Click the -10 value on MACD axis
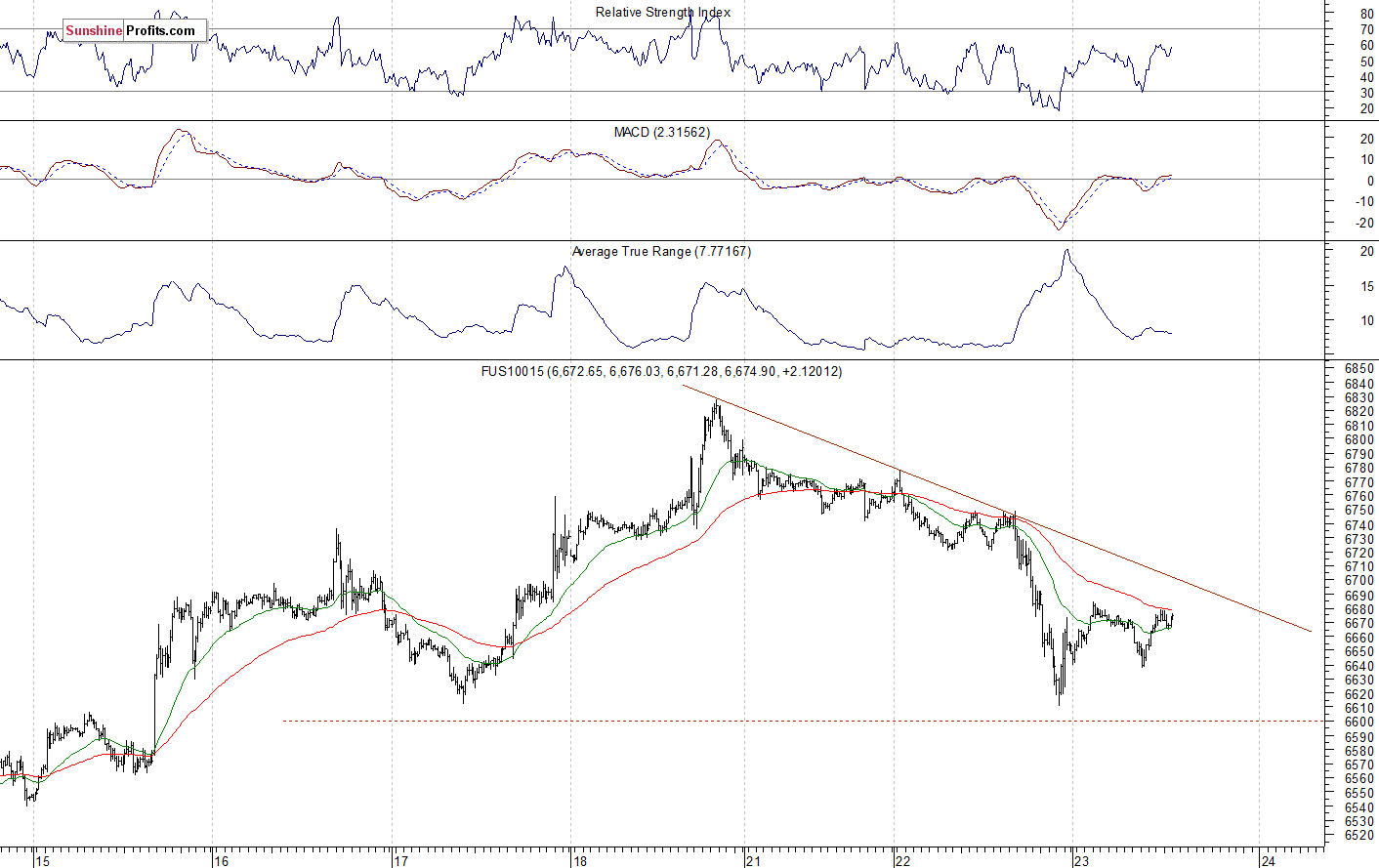Viewport: 1379px width, 868px height. point(1363,201)
